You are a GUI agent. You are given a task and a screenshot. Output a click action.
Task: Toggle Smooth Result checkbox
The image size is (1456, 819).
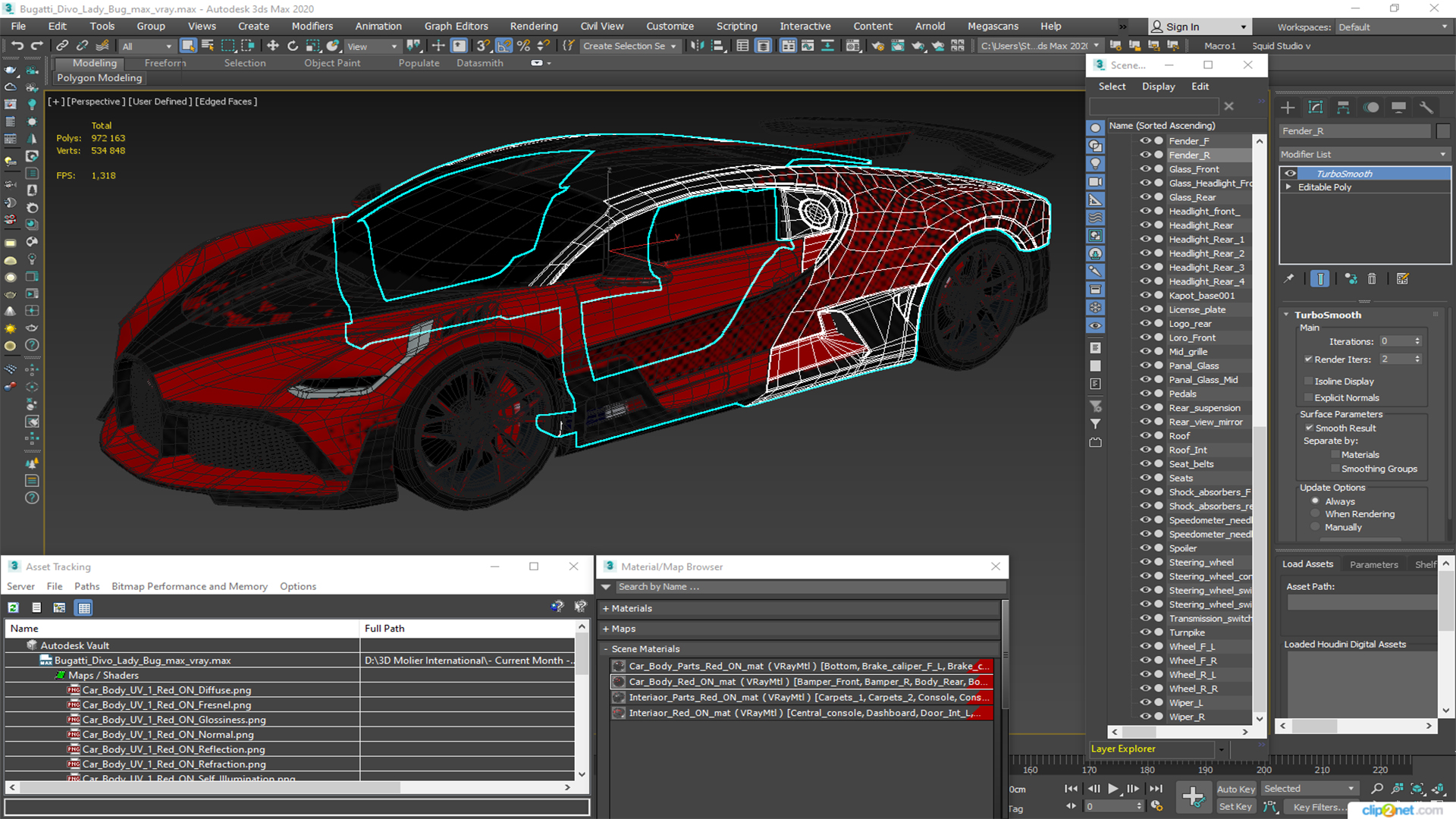(1309, 428)
